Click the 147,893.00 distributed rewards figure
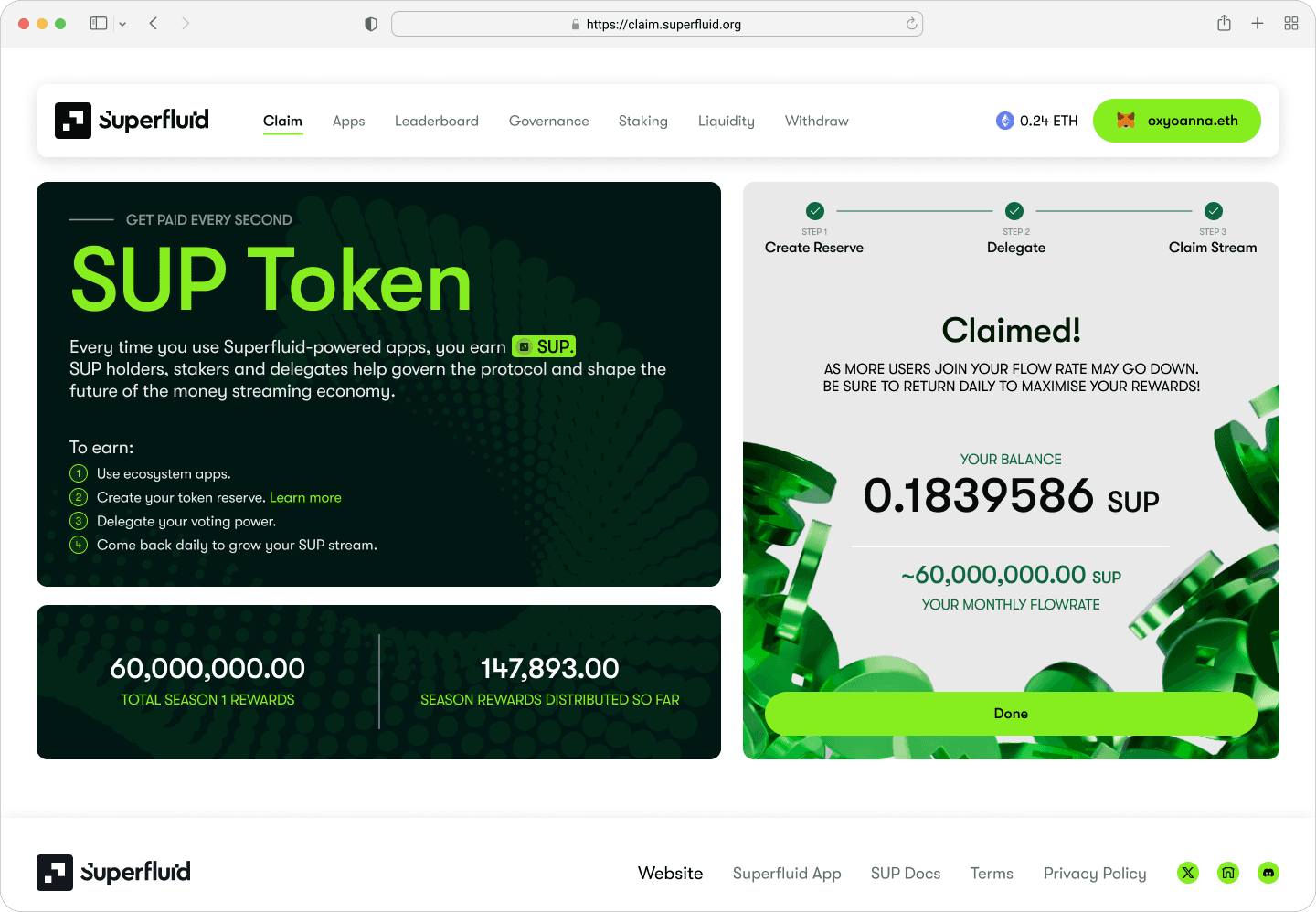1316x912 pixels. coord(550,669)
